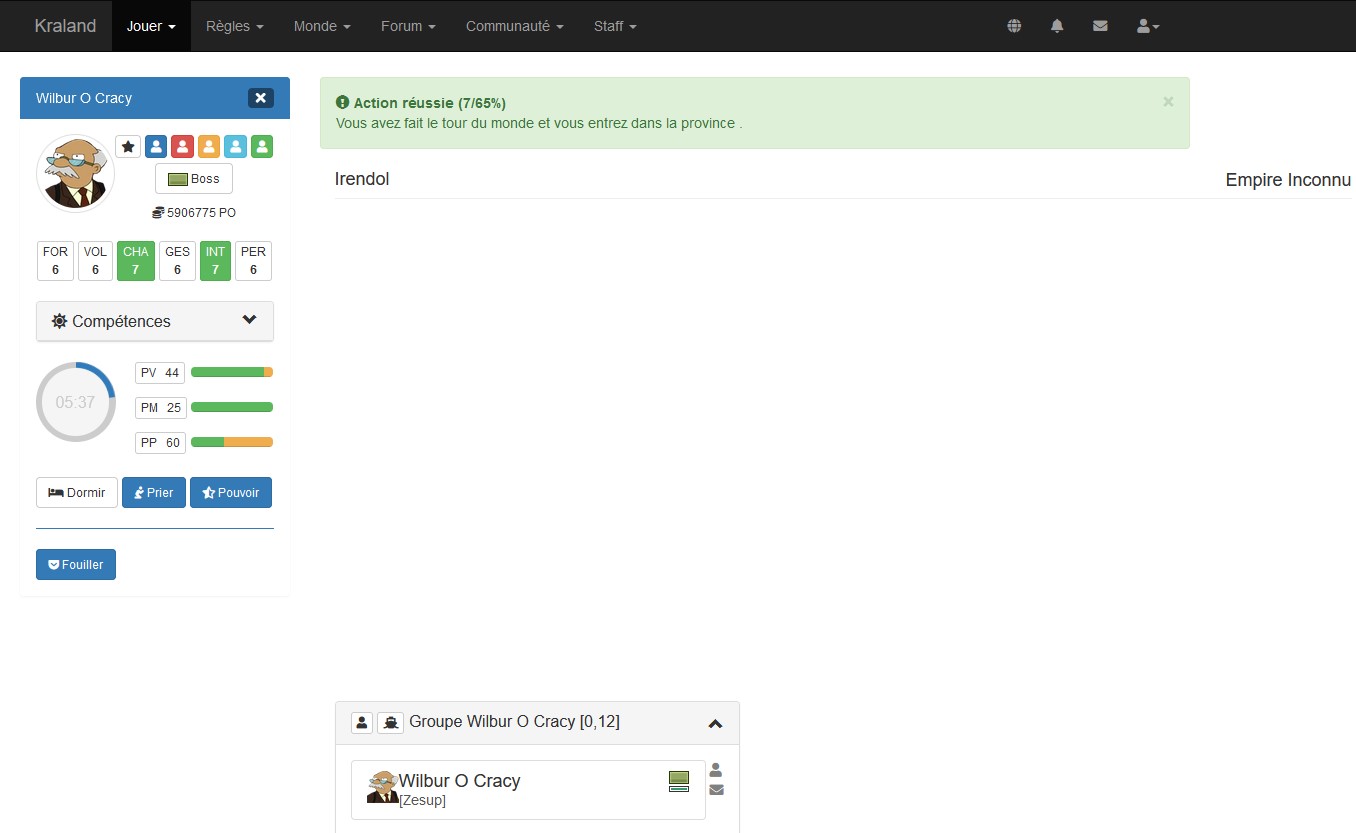1356x833 pixels.
Task: Toggle the FOR stat badge
Action: [x=55, y=261]
